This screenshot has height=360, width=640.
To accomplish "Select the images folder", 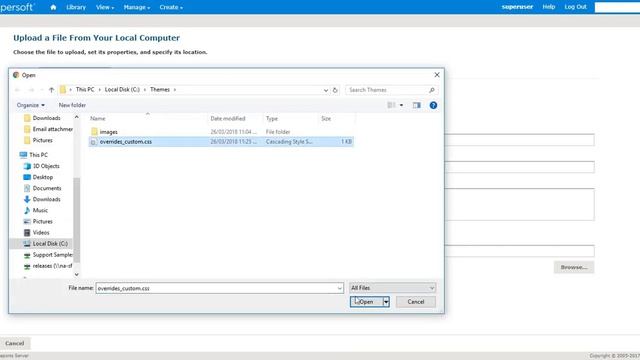I will pos(109,132).
